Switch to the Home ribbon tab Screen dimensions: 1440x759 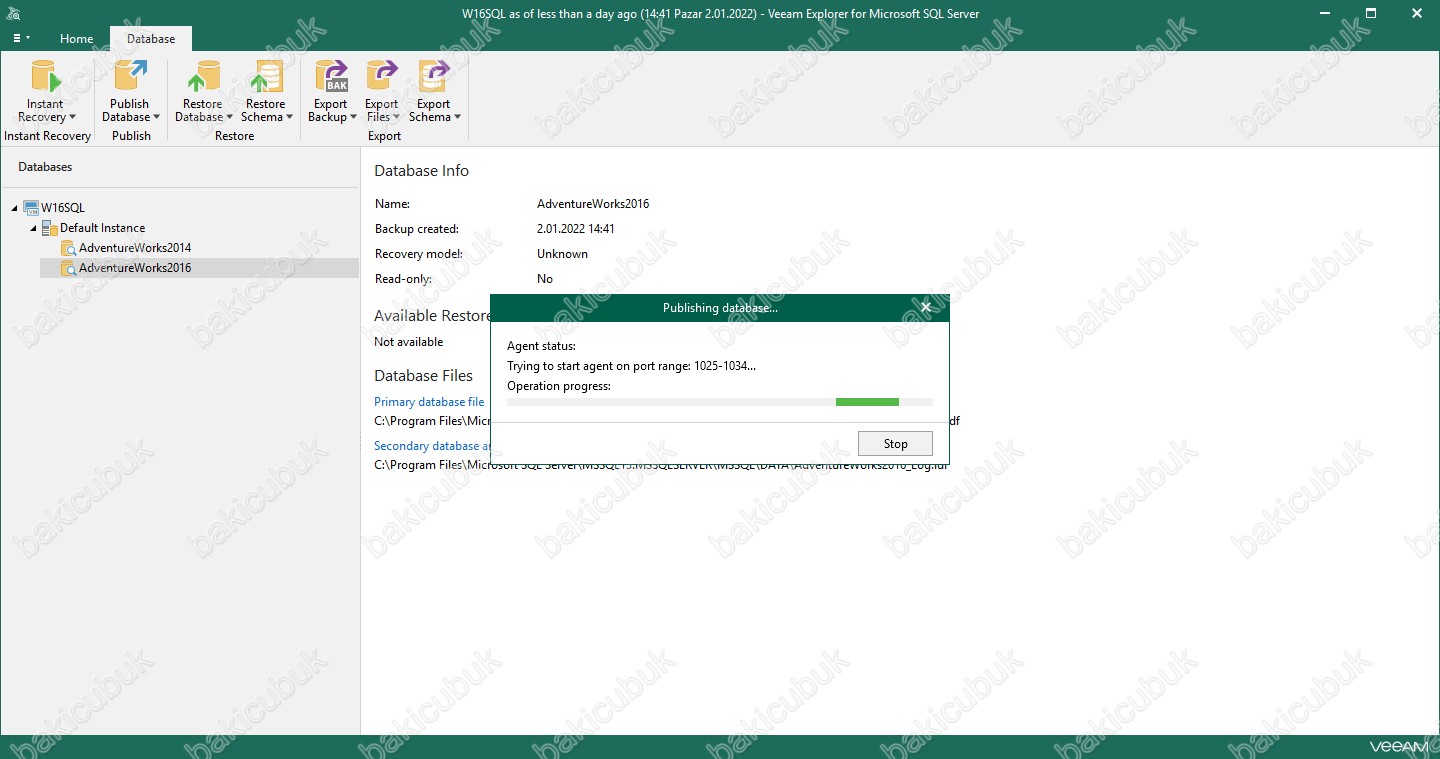click(76, 39)
